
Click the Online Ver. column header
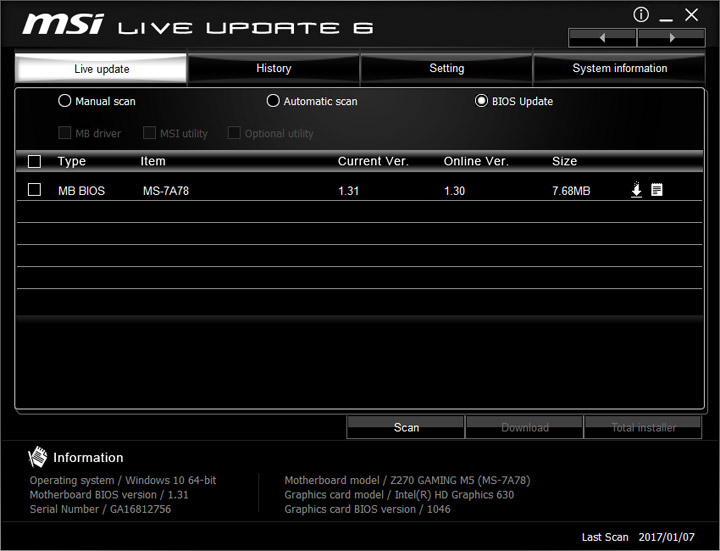pos(476,161)
